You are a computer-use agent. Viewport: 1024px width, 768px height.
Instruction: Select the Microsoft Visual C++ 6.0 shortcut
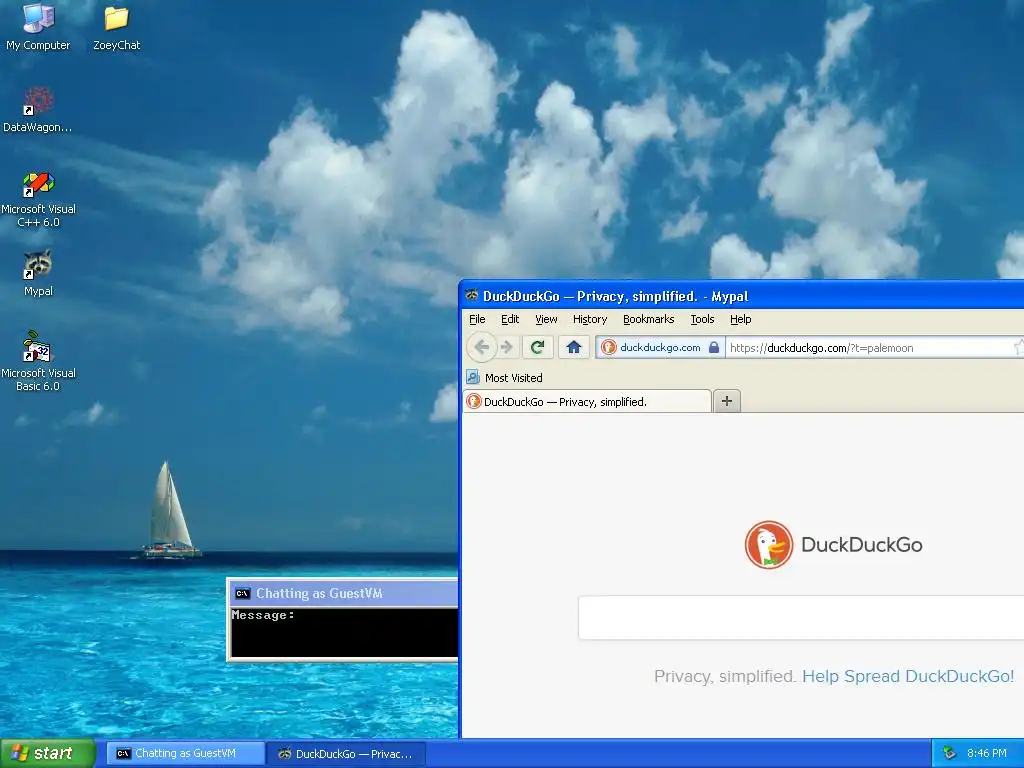tap(38, 199)
